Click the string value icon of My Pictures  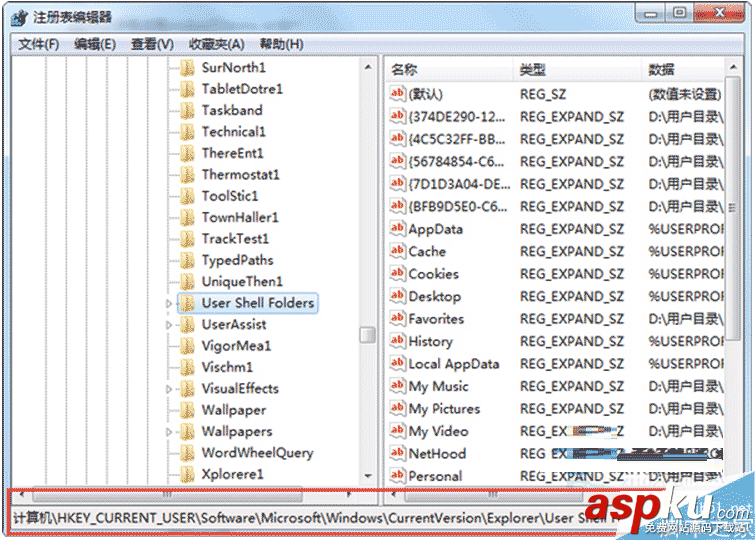(397, 408)
